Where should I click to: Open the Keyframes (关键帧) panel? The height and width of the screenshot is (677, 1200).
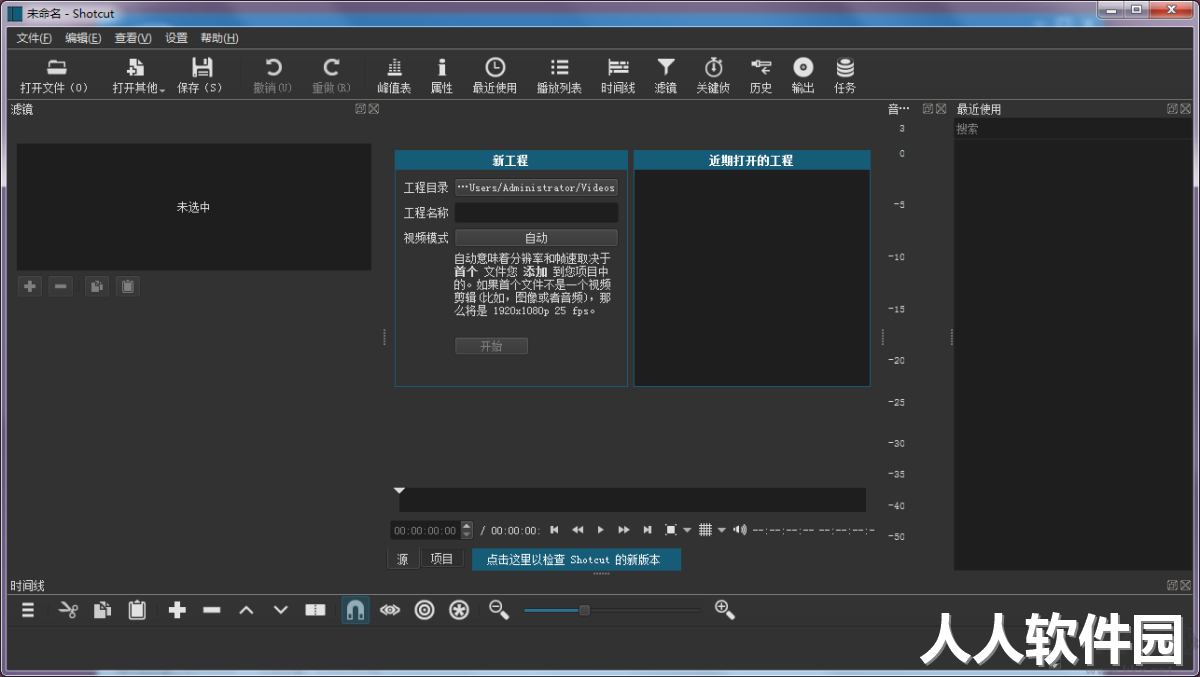[713, 75]
